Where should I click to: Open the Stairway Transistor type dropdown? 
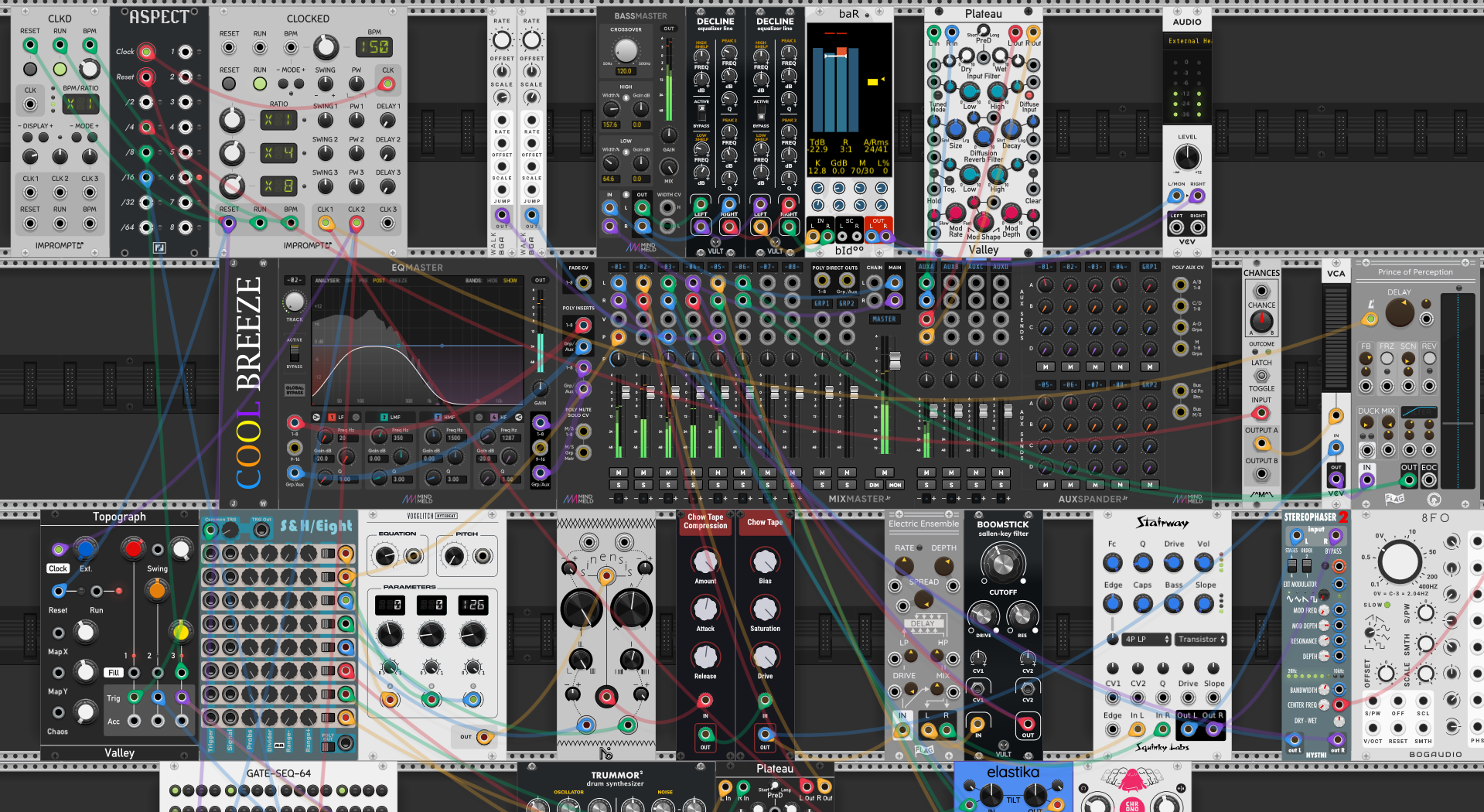point(1202,640)
